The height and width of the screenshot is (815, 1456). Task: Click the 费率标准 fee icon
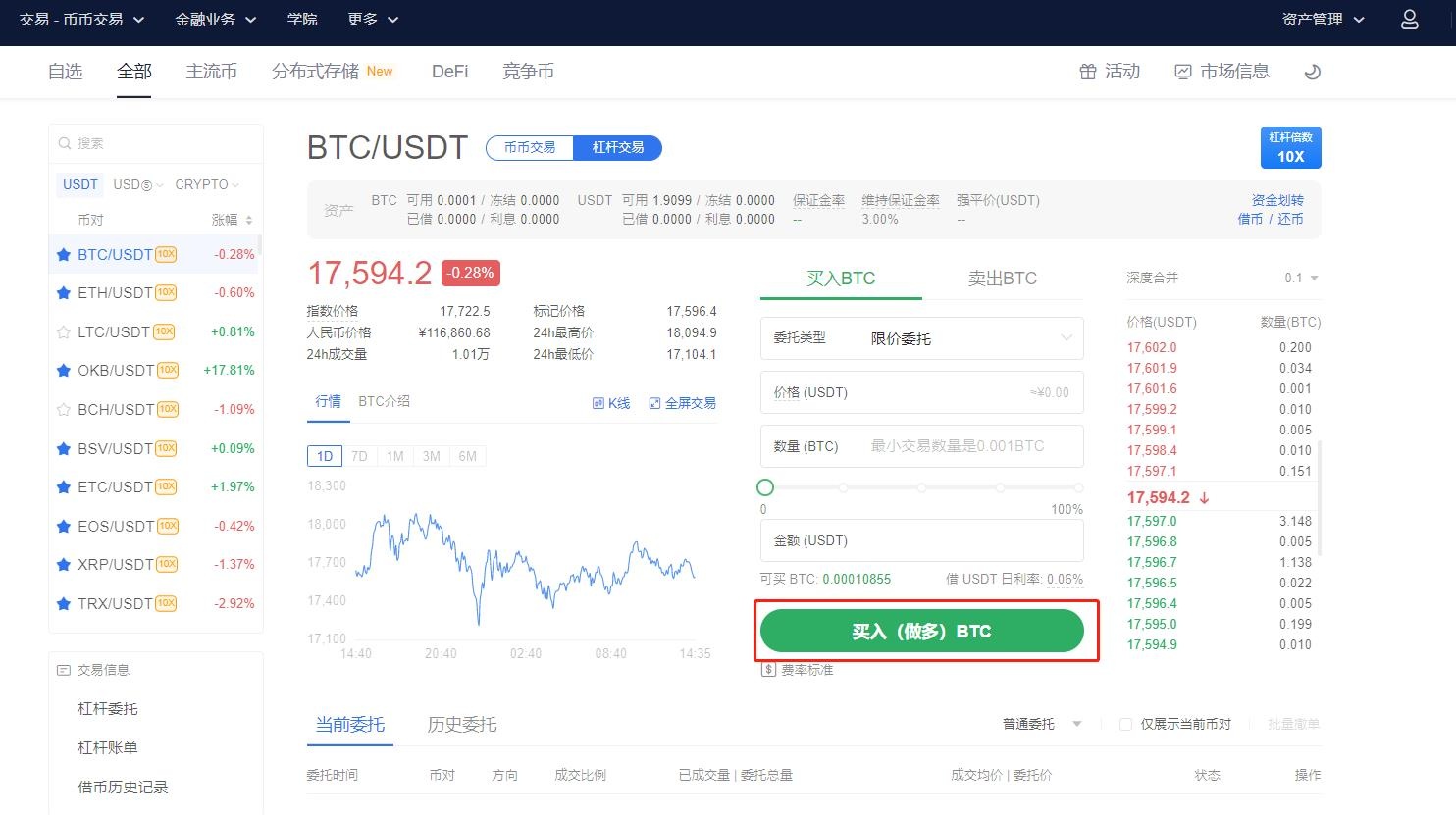coord(769,670)
